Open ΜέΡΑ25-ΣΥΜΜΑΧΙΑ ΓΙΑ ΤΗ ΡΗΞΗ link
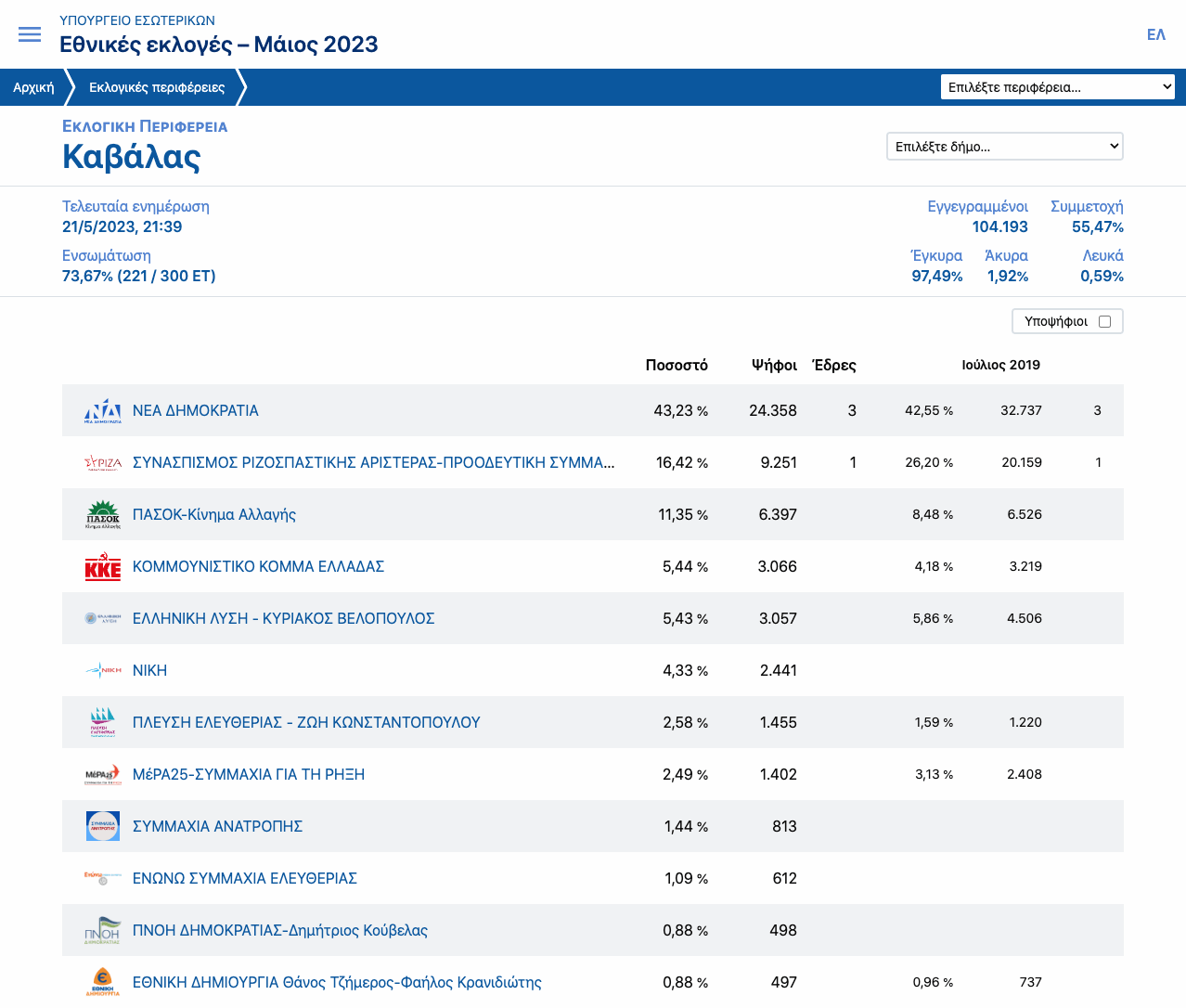1186x1008 pixels. [x=249, y=774]
